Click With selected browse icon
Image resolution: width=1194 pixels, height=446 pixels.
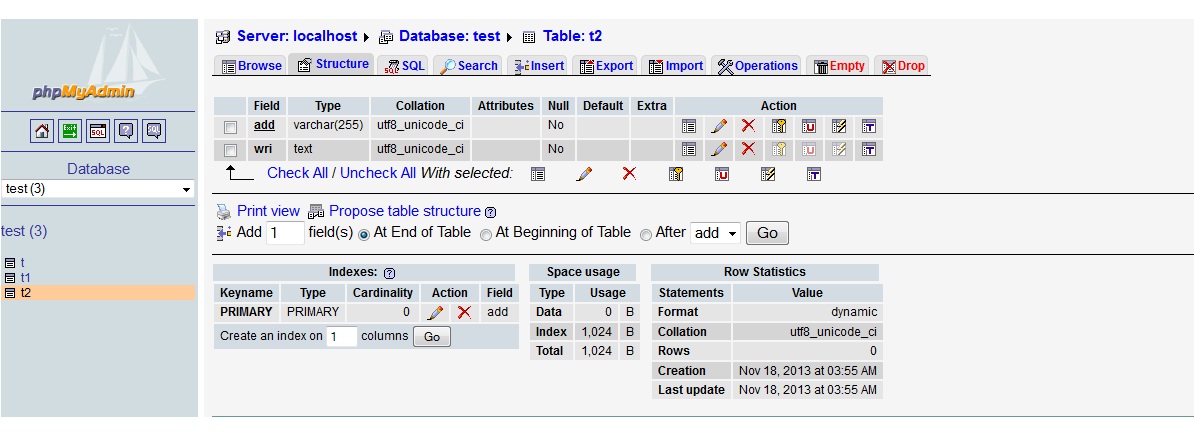538,174
